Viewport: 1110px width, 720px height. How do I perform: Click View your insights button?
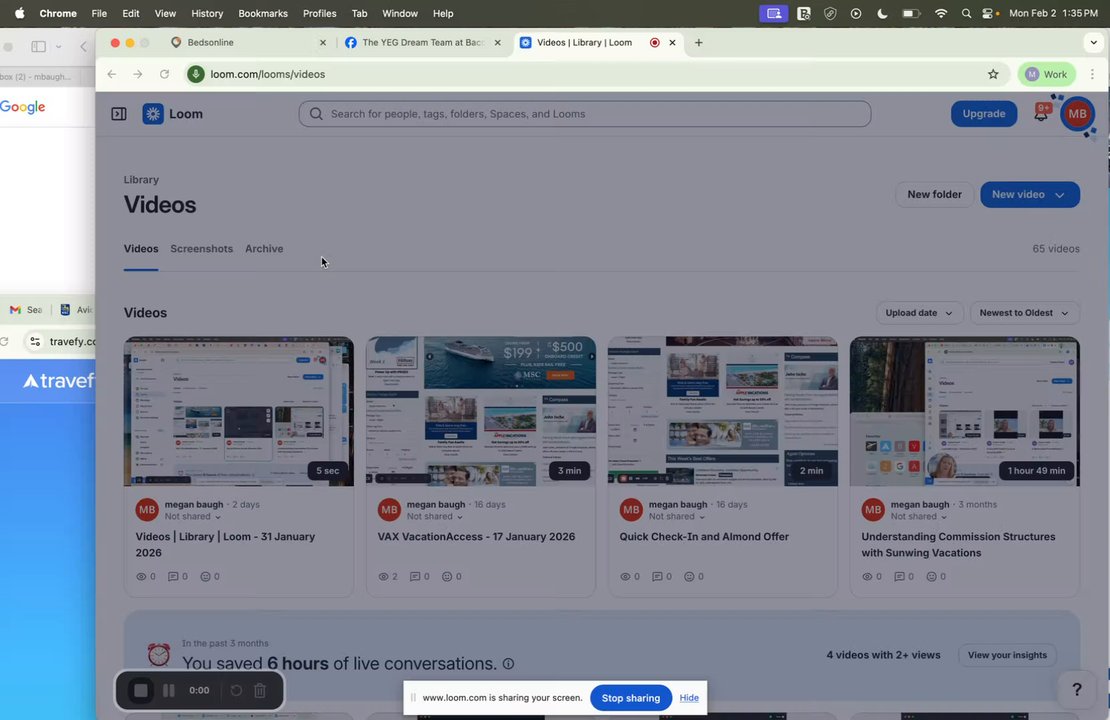pyautogui.click(x=1007, y=656)
